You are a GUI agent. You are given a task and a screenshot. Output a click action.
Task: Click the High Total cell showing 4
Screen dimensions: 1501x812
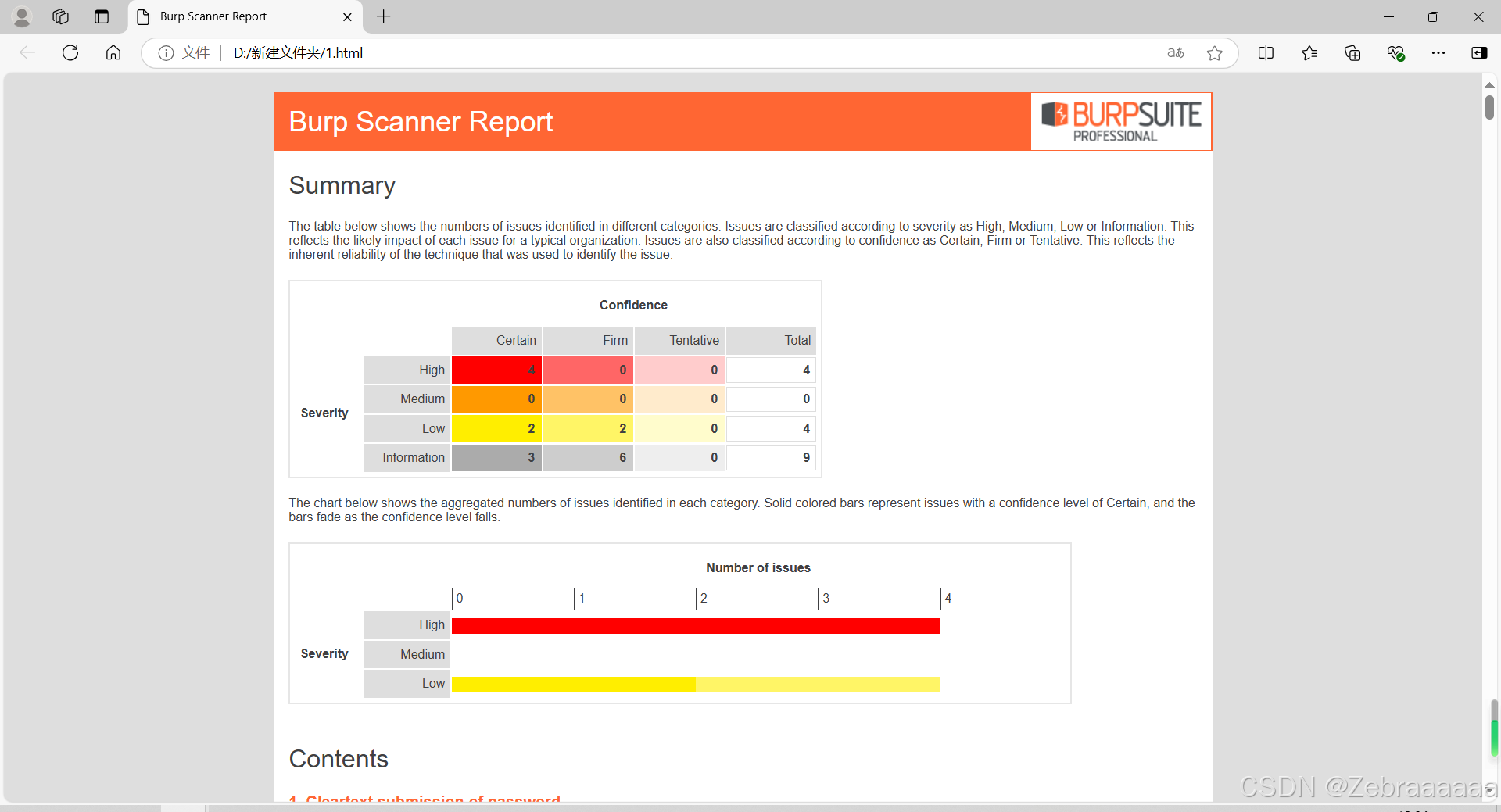(x=771, y=370)
